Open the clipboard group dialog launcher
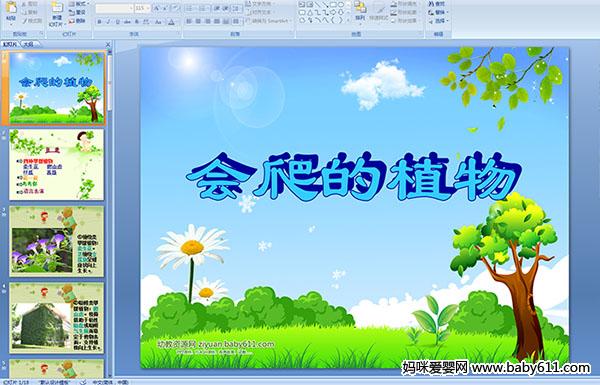 coord(41,34)
